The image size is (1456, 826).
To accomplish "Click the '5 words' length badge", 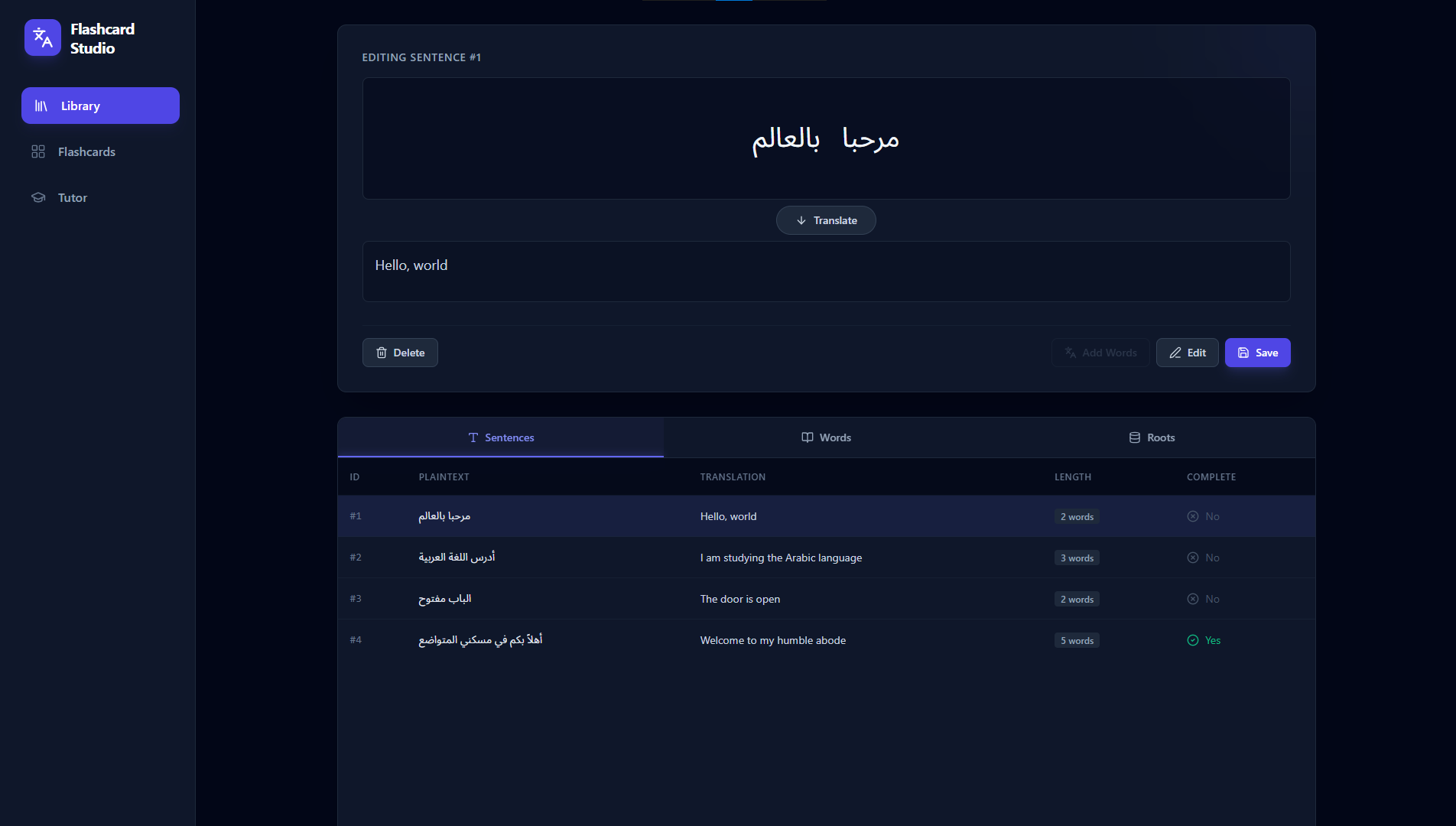I will click(x=1077, y=640).
